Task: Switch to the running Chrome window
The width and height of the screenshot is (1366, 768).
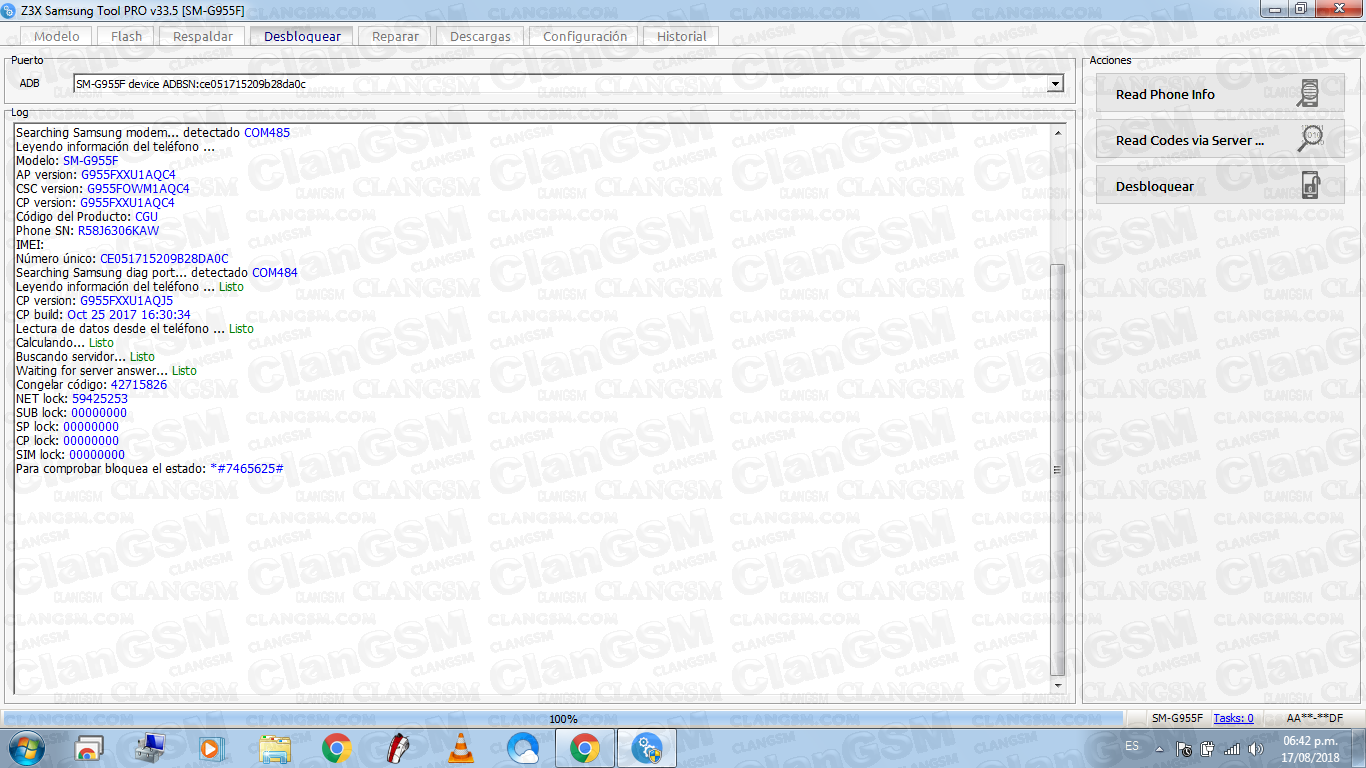Action: 585,748
